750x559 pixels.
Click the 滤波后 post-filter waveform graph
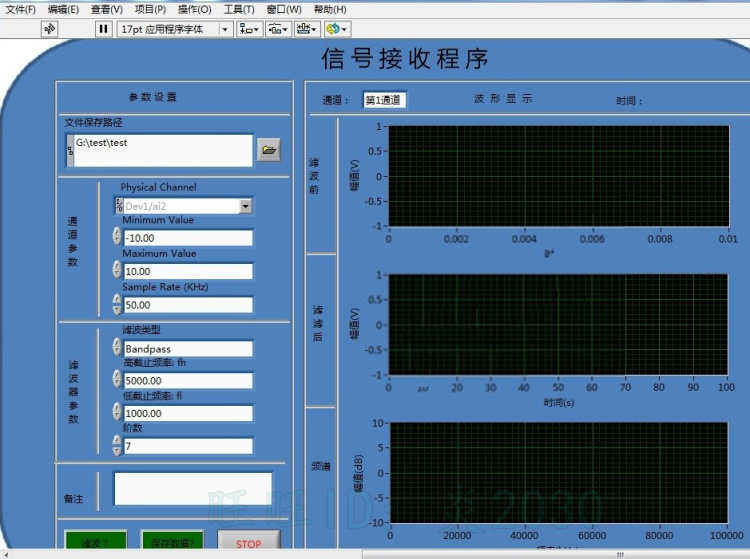(x=558, y=324)
